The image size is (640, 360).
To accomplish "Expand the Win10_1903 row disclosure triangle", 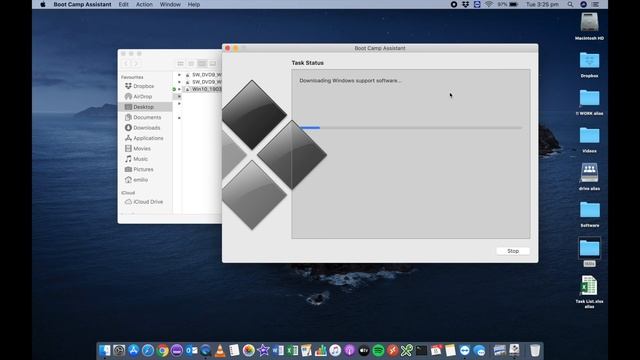I will coord(179,89).
